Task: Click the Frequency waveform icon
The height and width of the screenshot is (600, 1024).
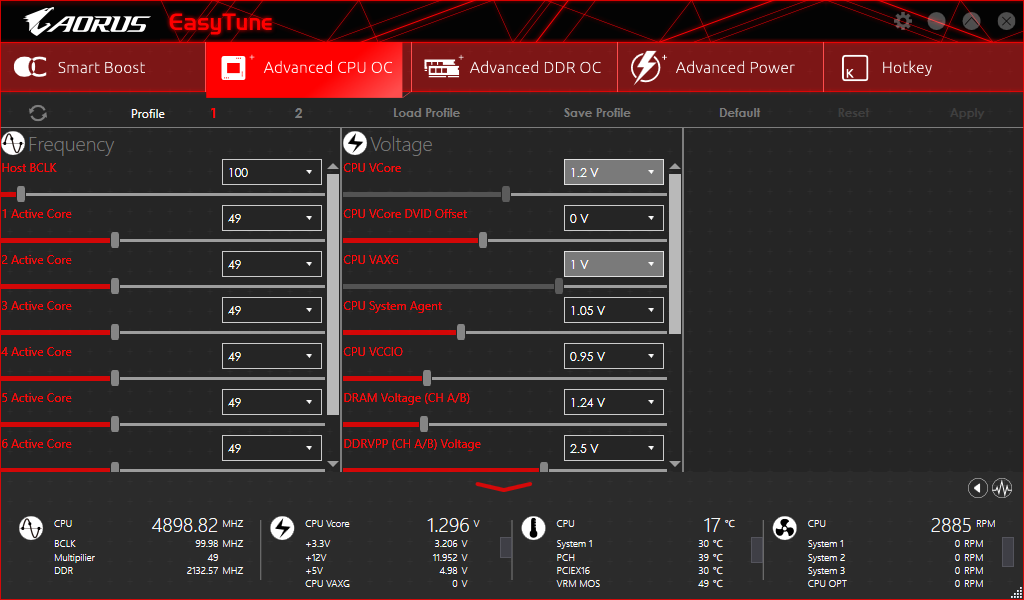Action: [13, 144]
